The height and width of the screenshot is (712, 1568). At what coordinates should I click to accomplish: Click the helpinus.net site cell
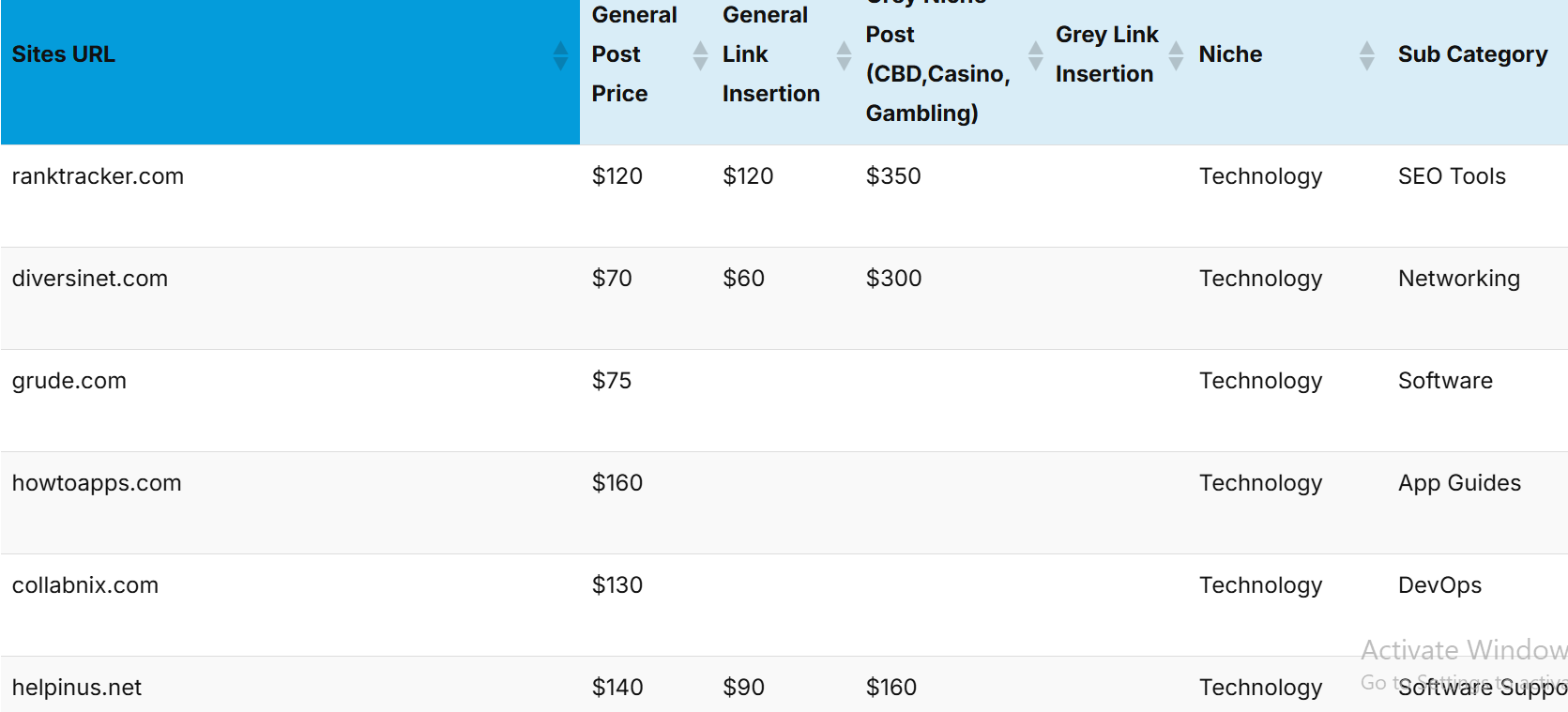77,688
